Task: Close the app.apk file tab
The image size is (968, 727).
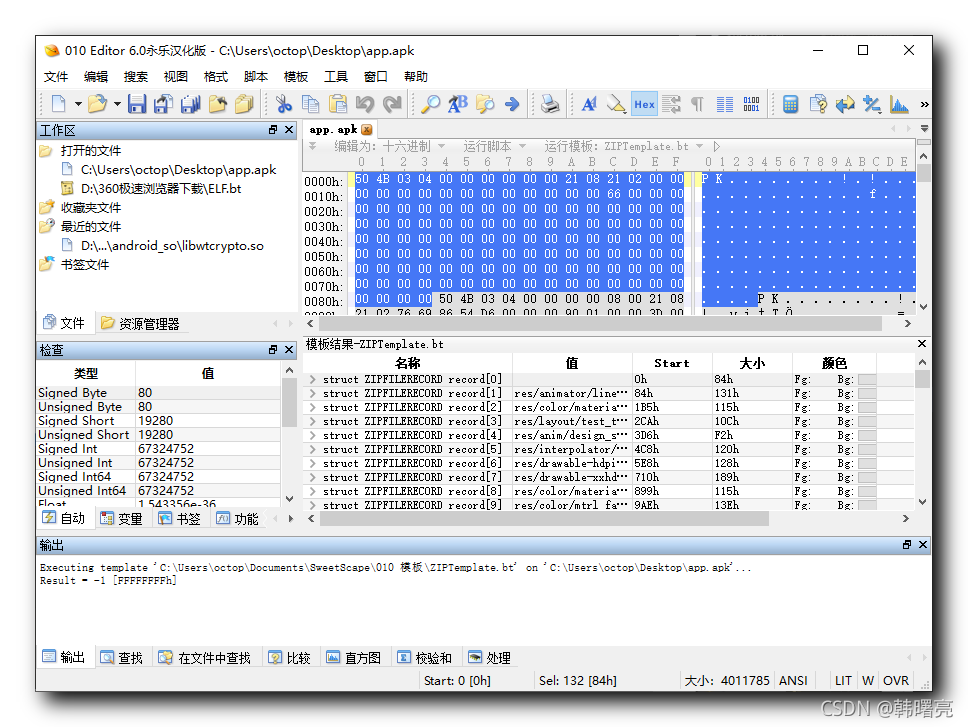Action: pyautogui.click(x=367, y=130)
